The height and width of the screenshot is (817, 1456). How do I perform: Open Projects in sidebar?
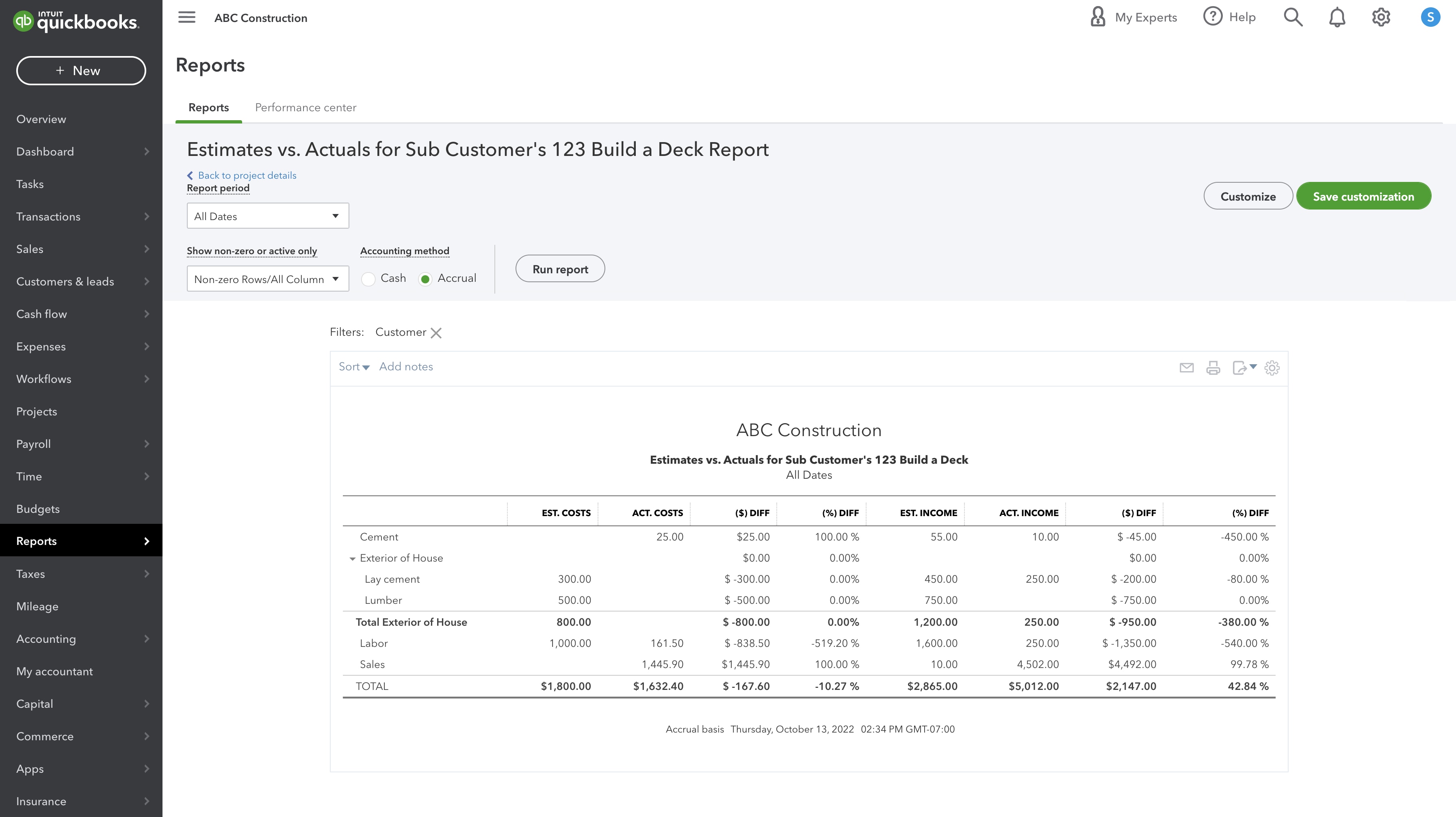point(37,411)
